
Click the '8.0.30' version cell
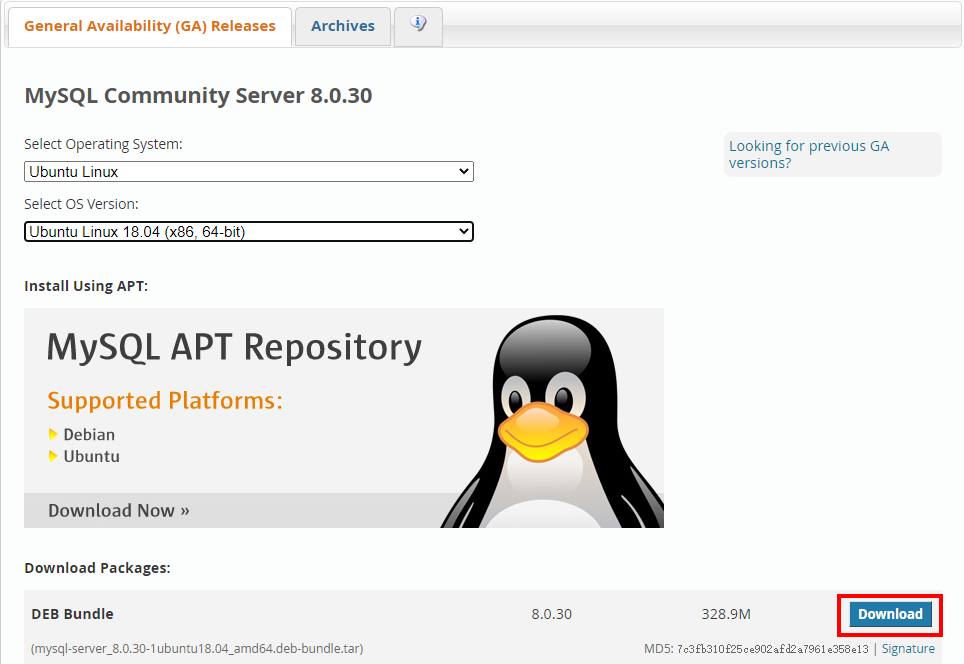click(x=551, y=614)
